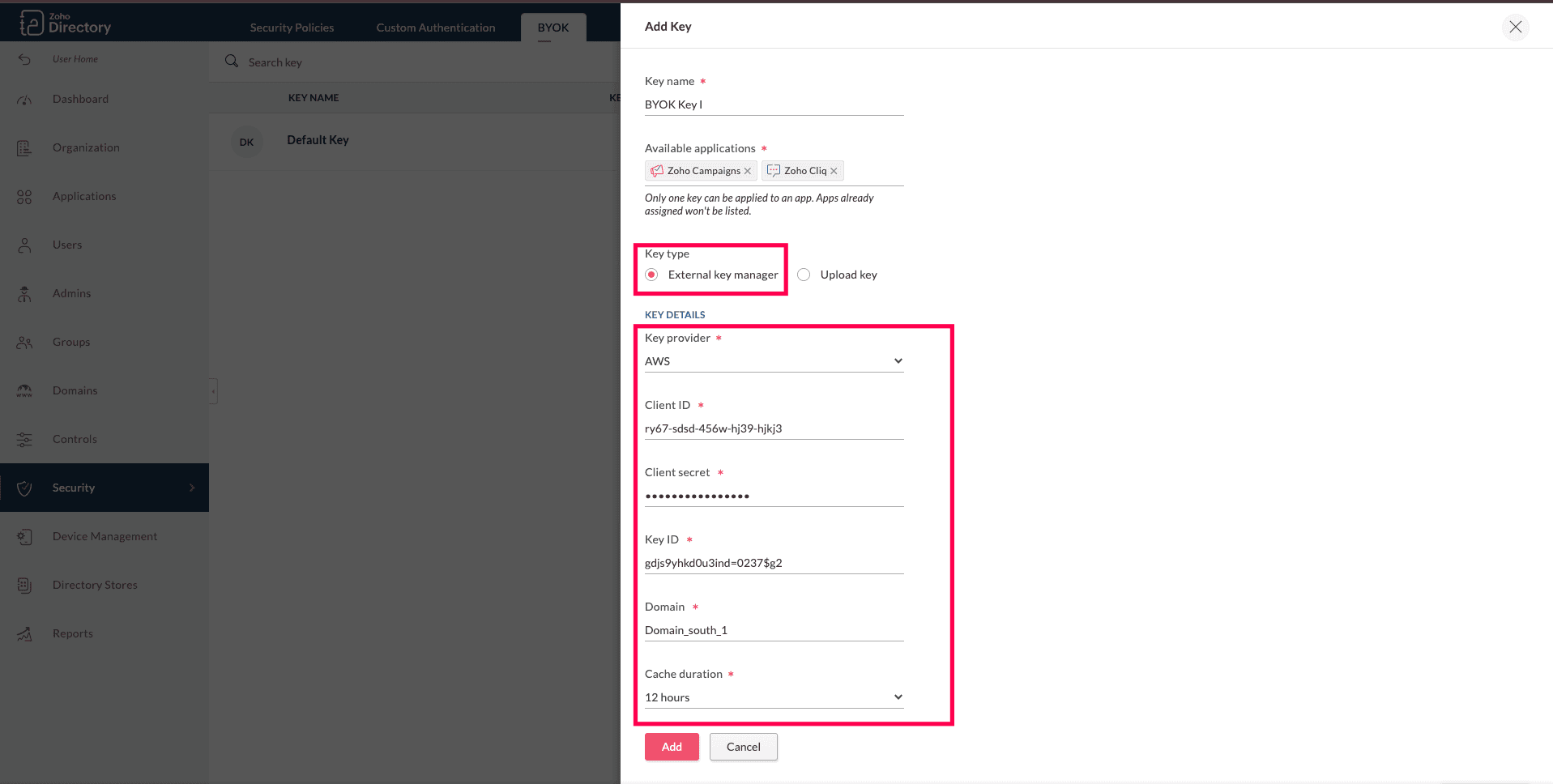Click the KEY DETAILS section heading
This screenshot has height=784, width=1553.
(675, 315)
